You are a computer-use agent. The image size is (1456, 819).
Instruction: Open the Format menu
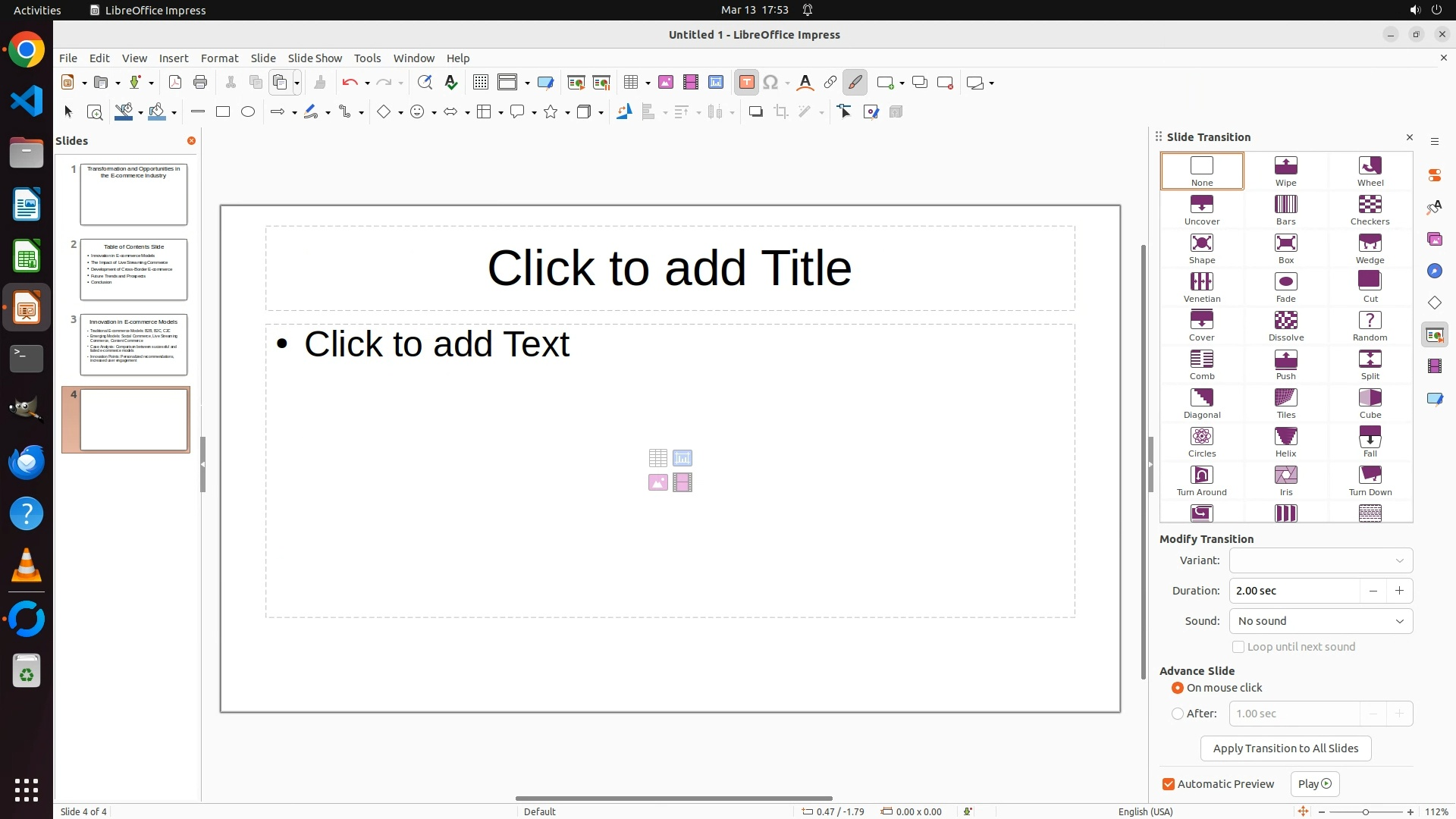219,58
